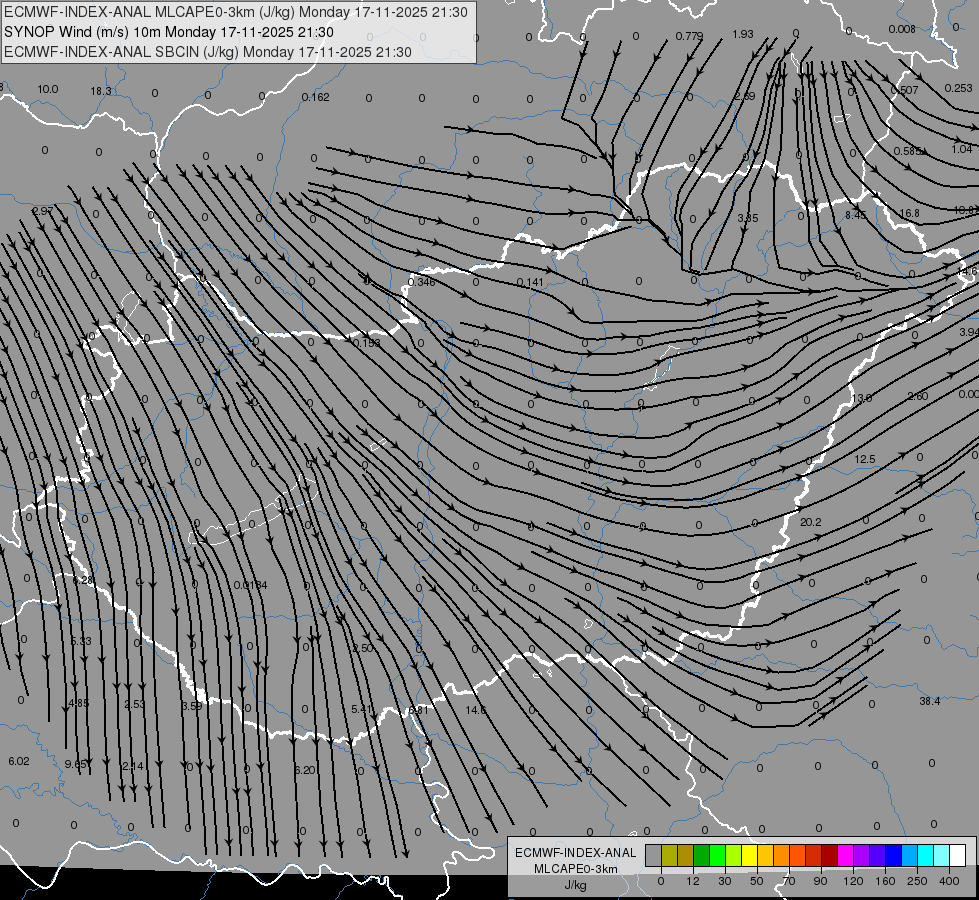Screen dimensions: 979x900
Task: Click the map value '18.3'
Action: (x=101, y=91)
